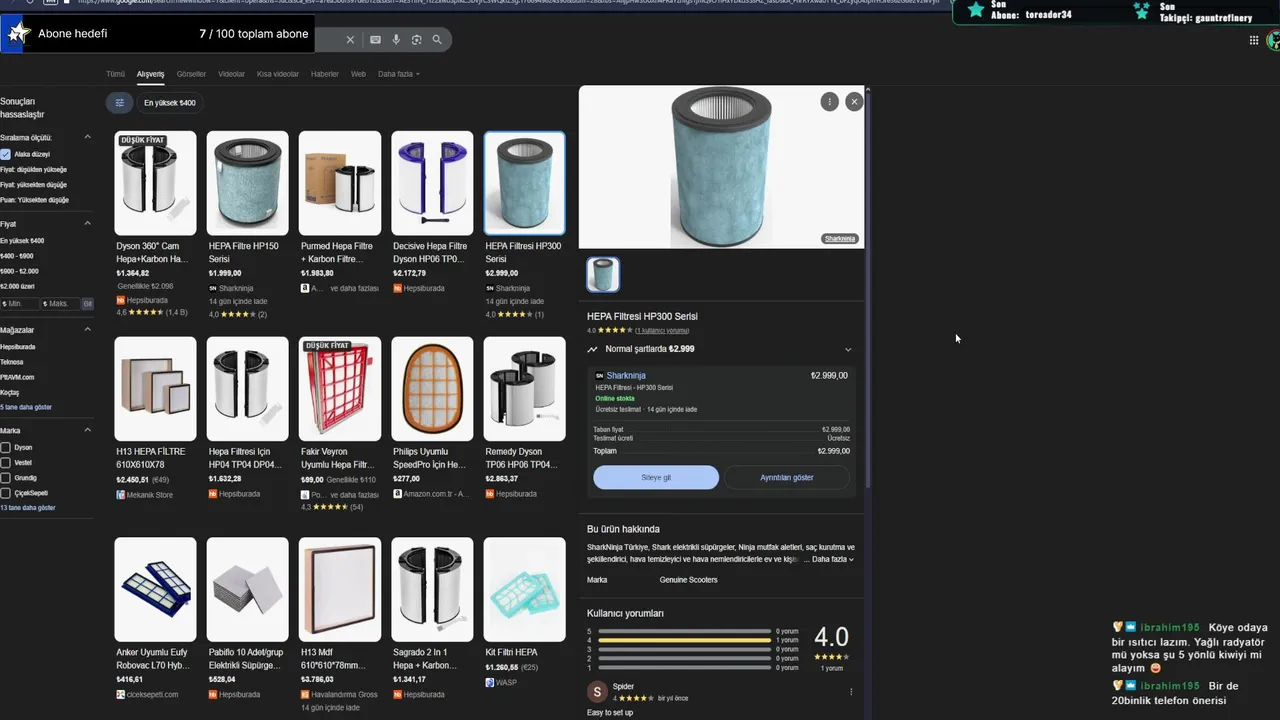This screenshot has width=1280, height=720.
Task: Click the Mekanik Store icon under H13 HEPA FİLTRE
Action: coord(120,494)
